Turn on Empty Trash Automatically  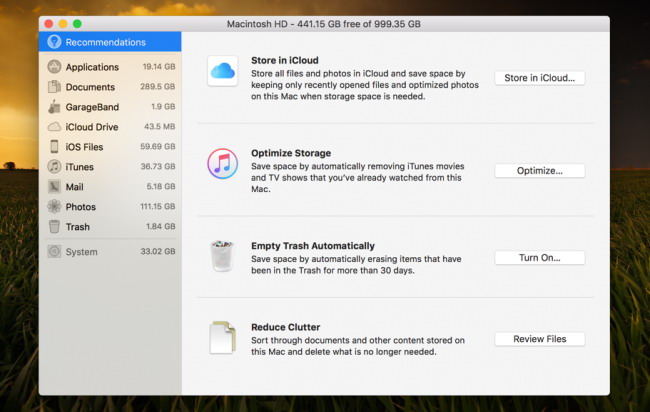click(539, 258)
